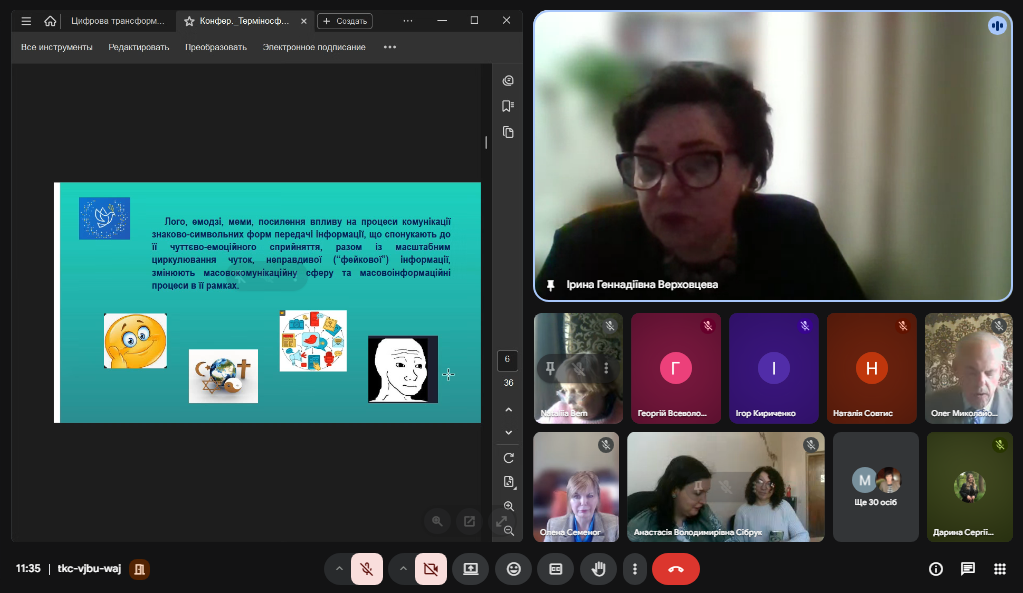Raise hand in the meeting
The width and height of the screenshot is (1023, 593).
pyautogui.click(x=599, y=569)
